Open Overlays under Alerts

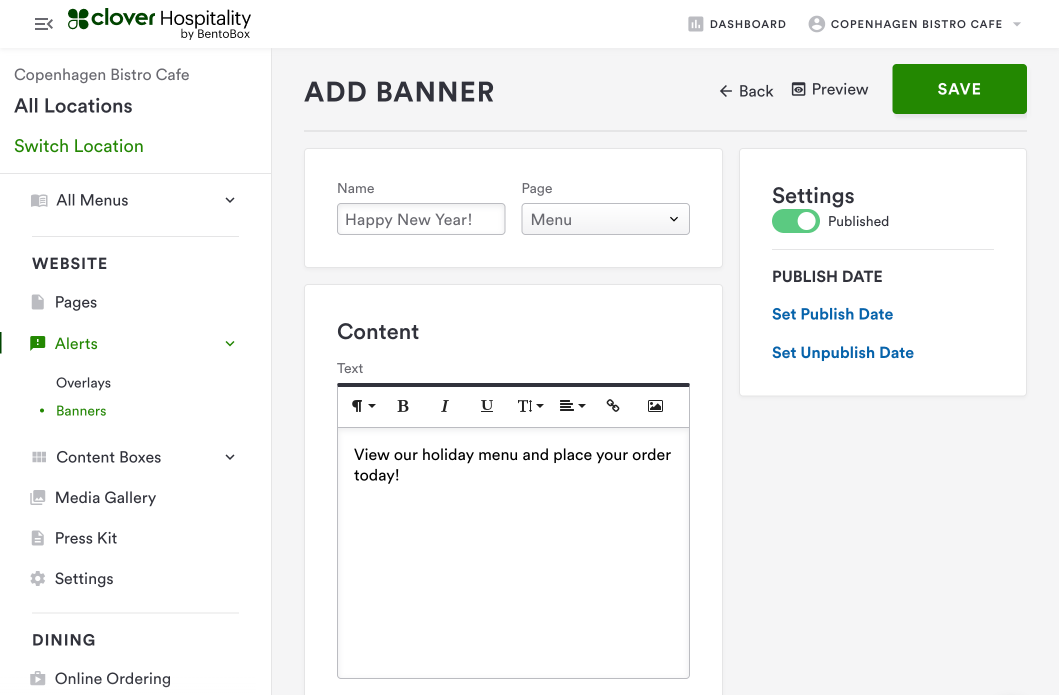pyautogui.click(x=84, y=383)
